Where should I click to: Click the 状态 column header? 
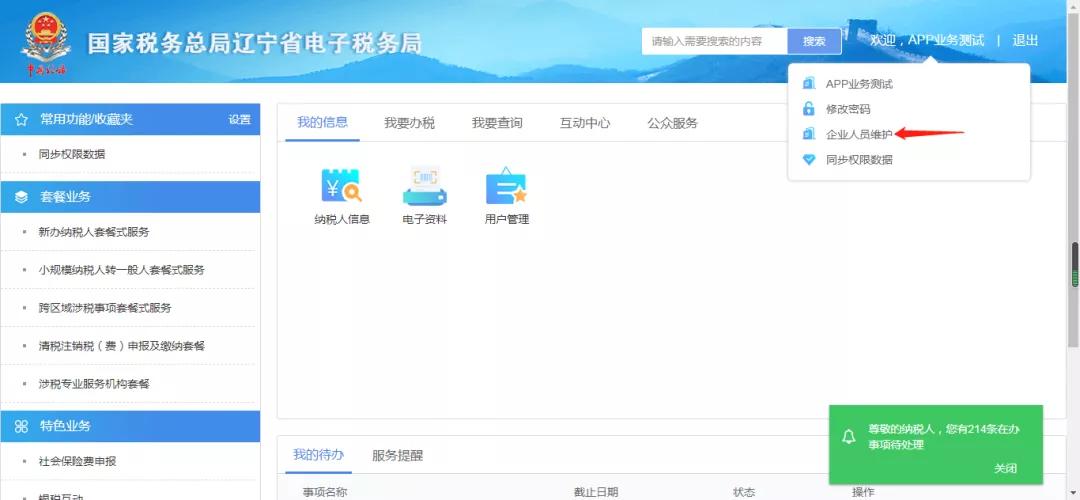(744, 492)
